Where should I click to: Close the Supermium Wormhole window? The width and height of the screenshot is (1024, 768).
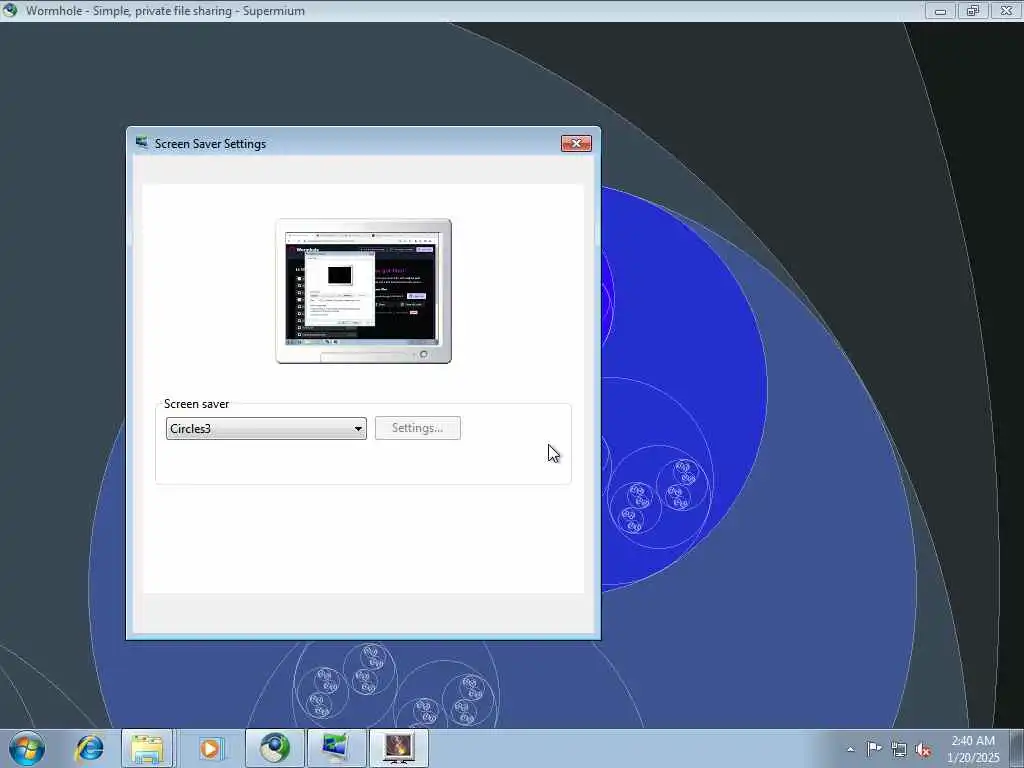click(1006, 10)
